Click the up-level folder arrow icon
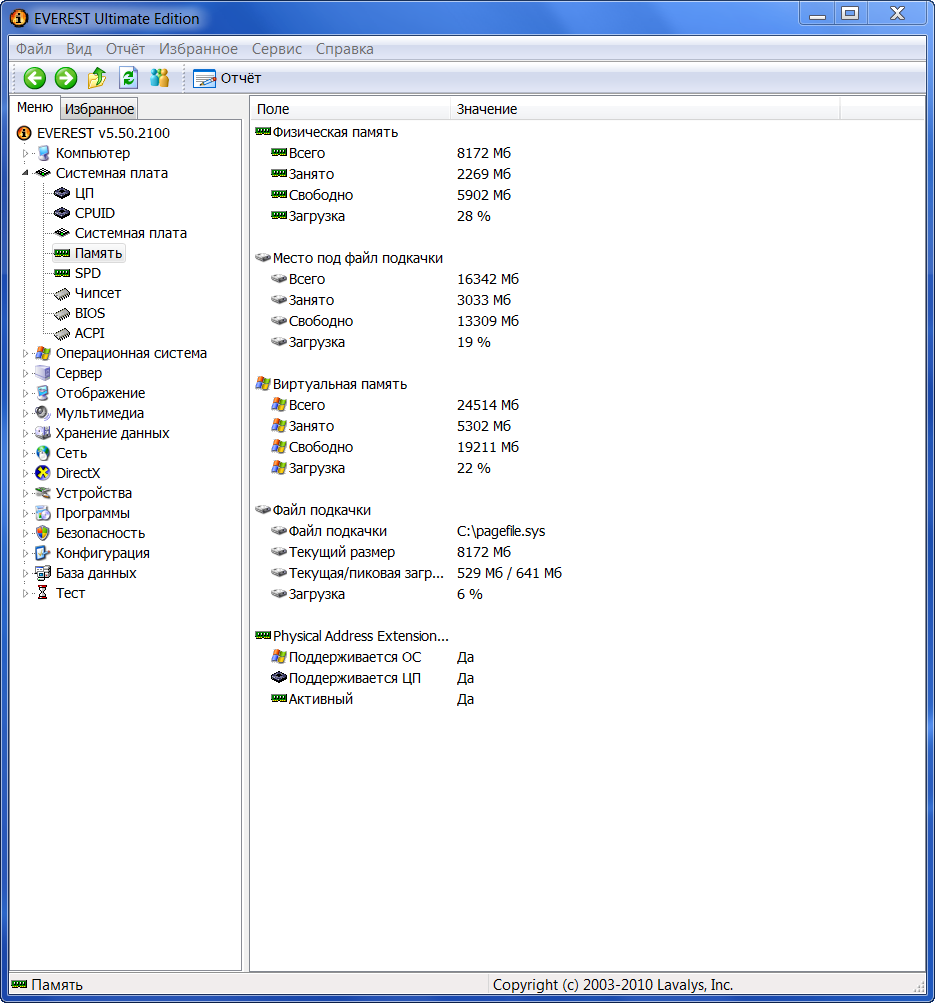The image size is (935, 1003). (97, 78)
